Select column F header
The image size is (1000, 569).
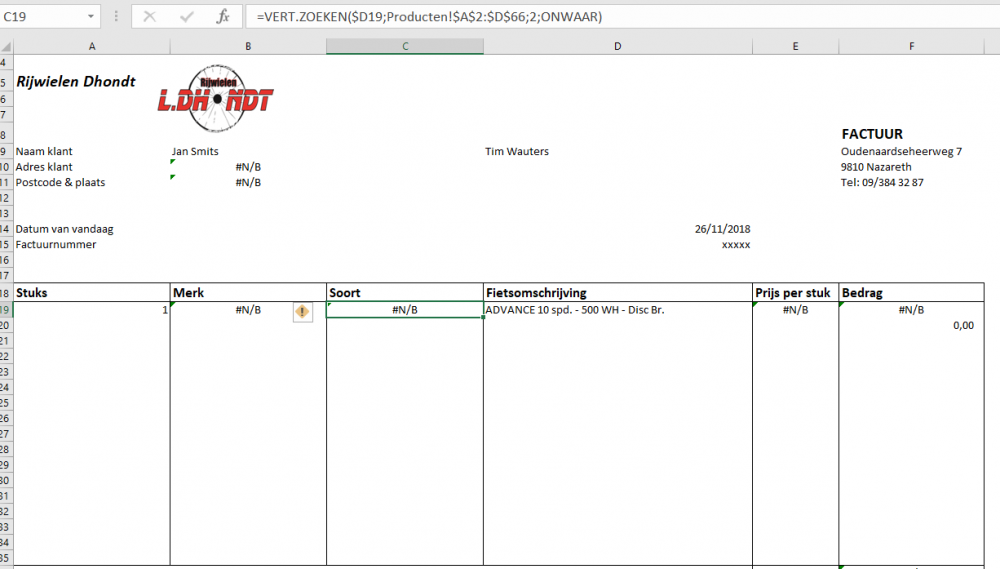911,47
